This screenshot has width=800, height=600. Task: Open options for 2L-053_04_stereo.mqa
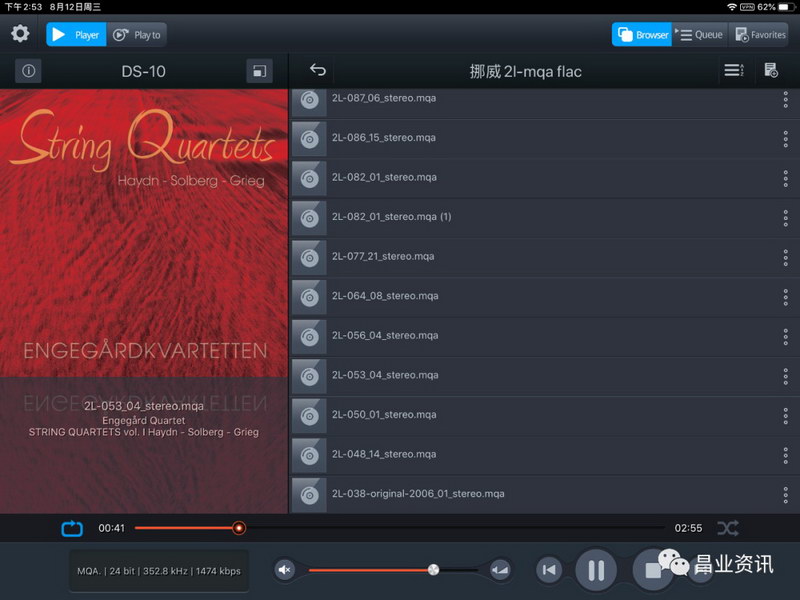click(x=786, y=376)
